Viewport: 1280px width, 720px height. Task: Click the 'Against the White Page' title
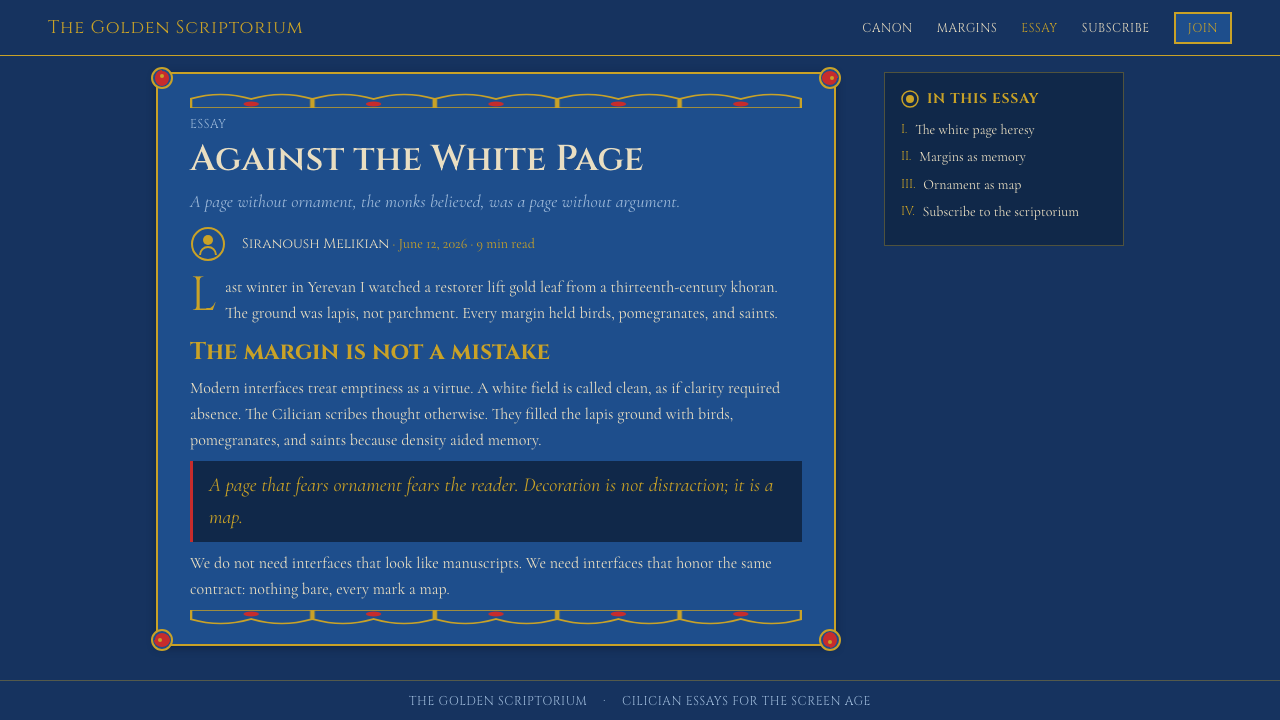tap(416, 158)
